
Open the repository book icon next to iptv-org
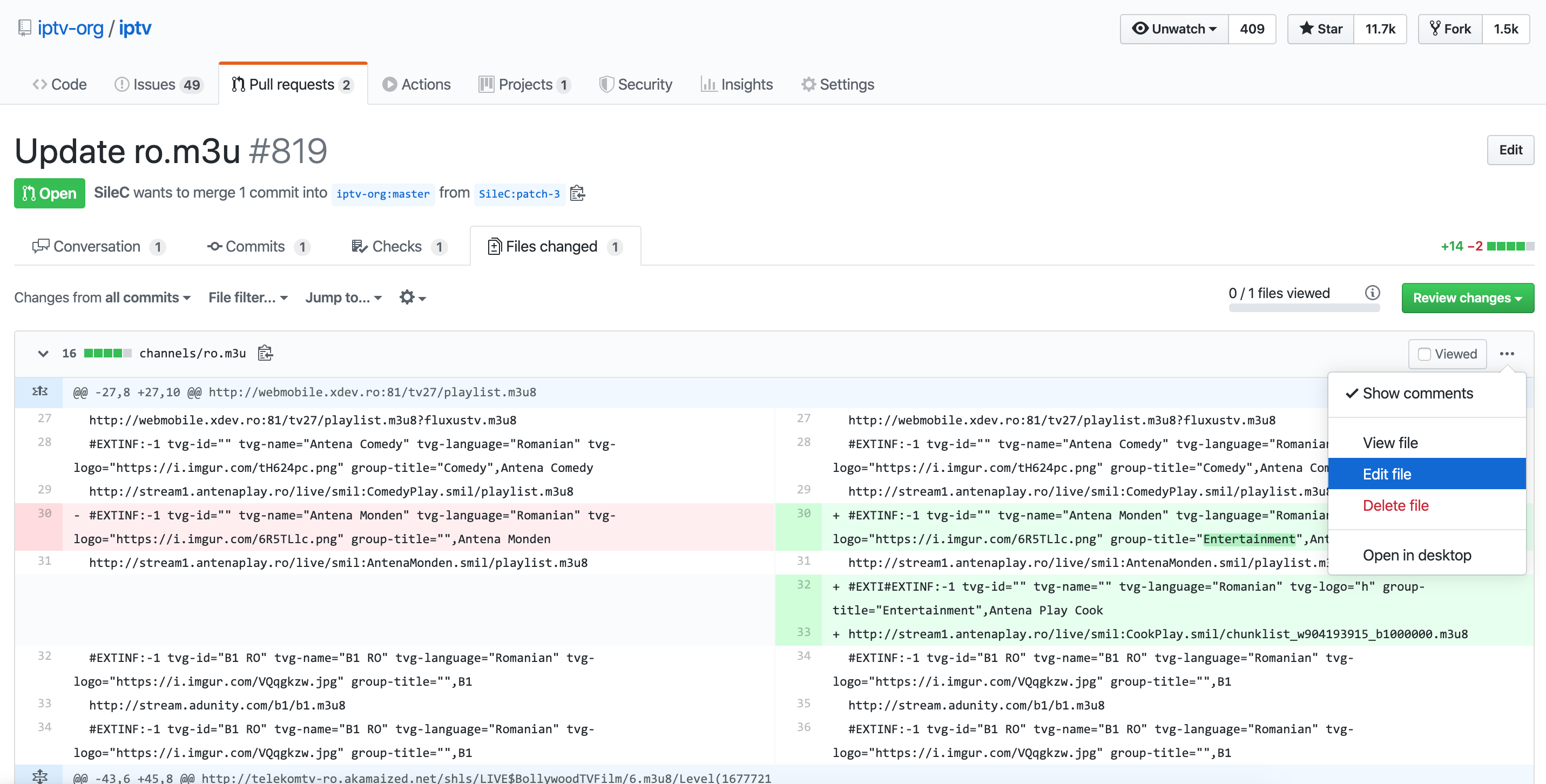point(24,28)
